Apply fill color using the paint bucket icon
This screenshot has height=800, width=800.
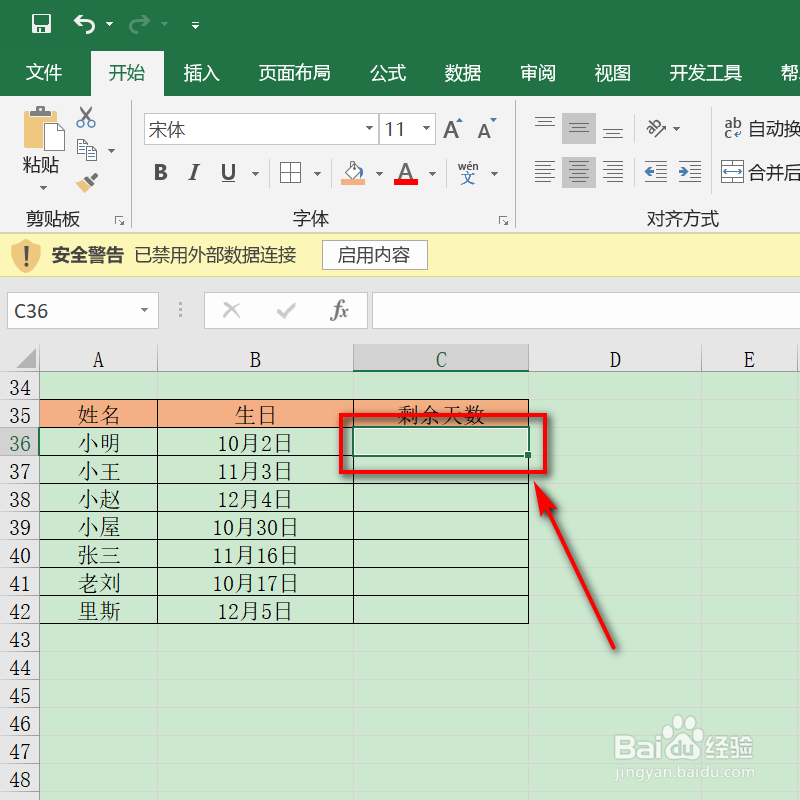[355, 172]
